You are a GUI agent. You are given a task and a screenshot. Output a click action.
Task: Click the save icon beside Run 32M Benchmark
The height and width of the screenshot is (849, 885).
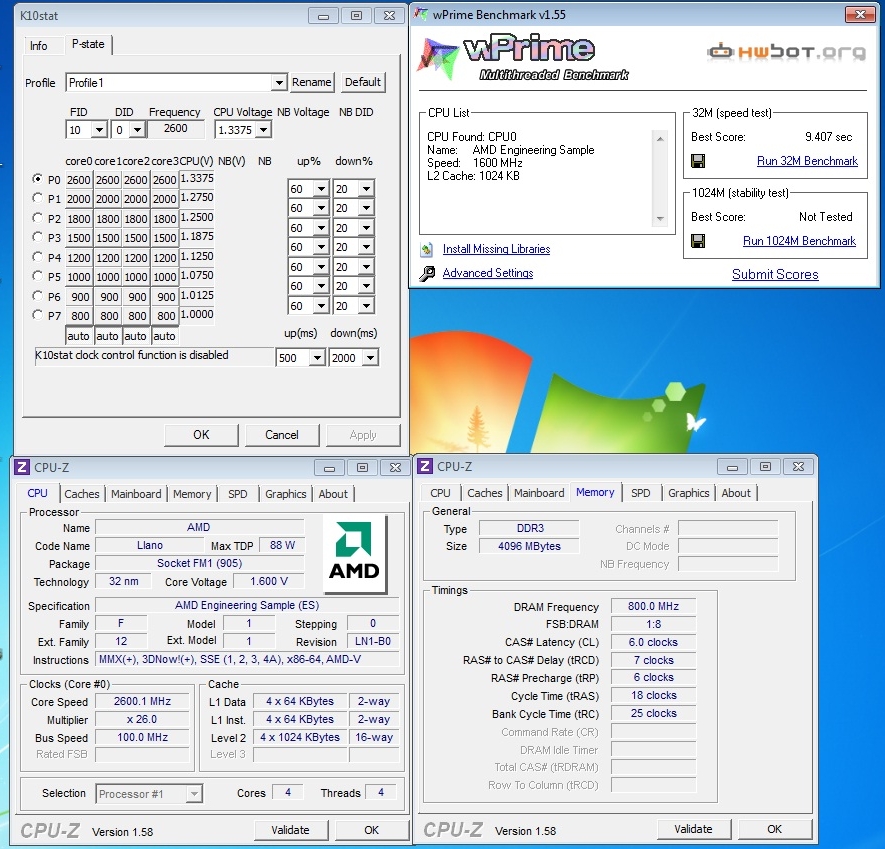[698, 161]
